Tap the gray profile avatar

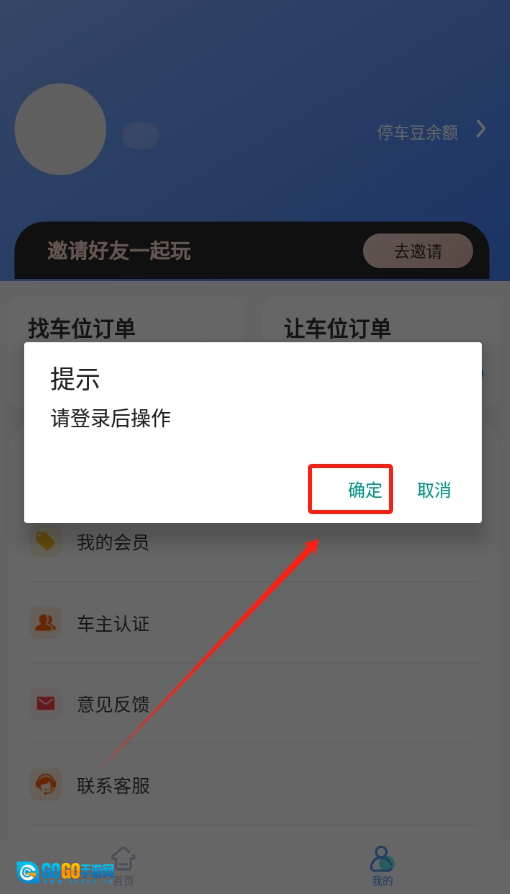point(60,129)
